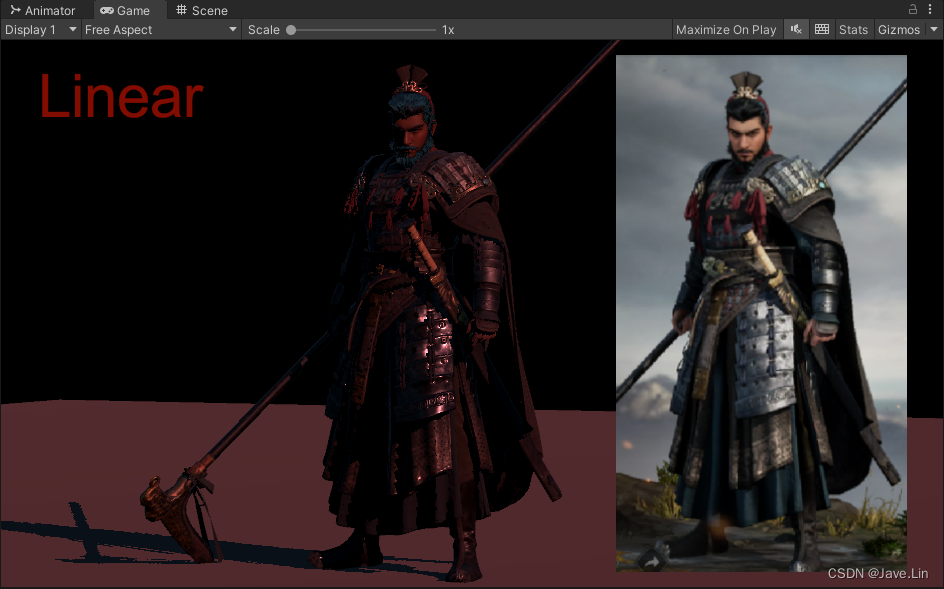
Task: Click the muted speaker audio icon
Action: tap(795, 29)
